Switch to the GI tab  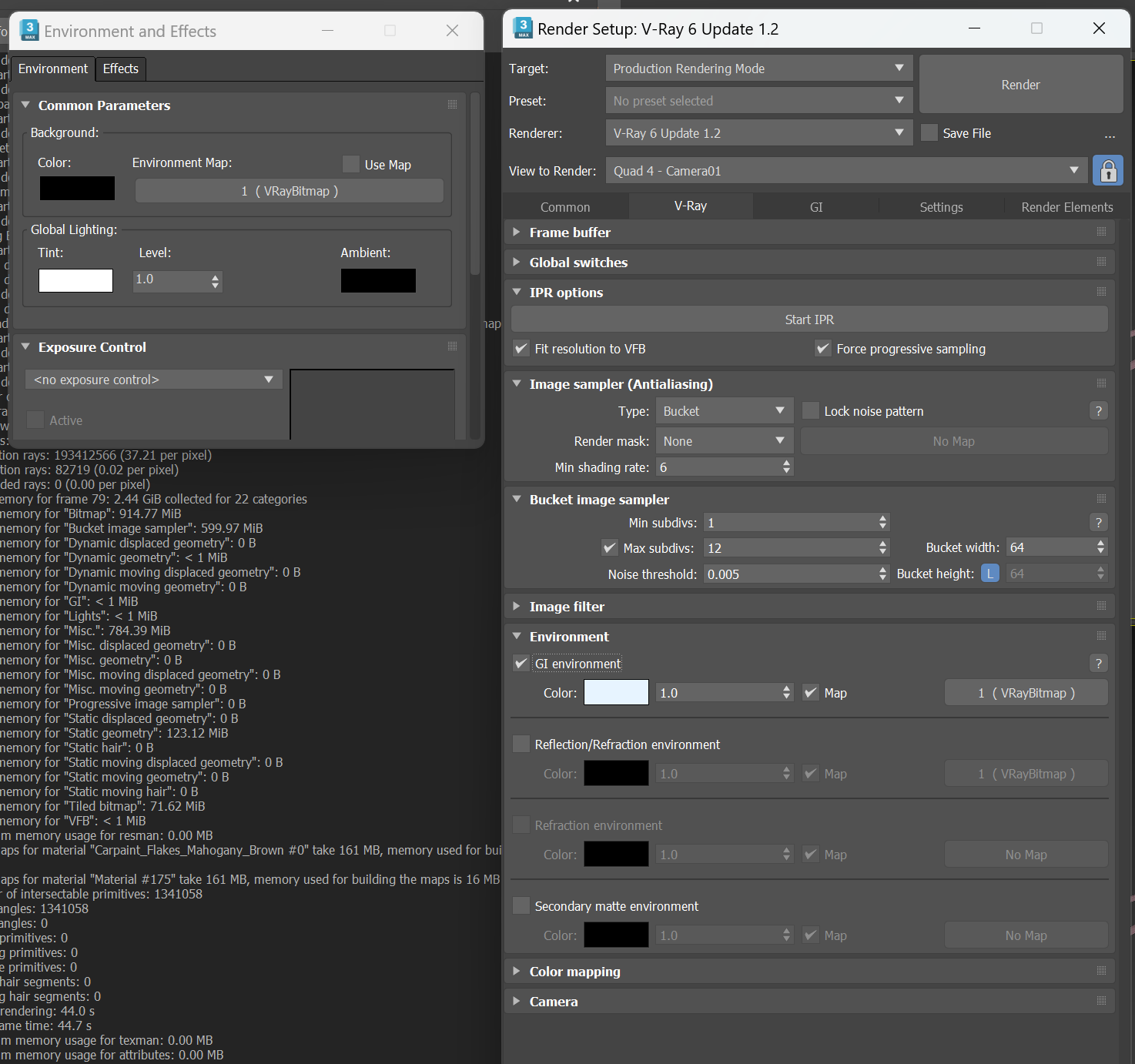pos(816,206)
